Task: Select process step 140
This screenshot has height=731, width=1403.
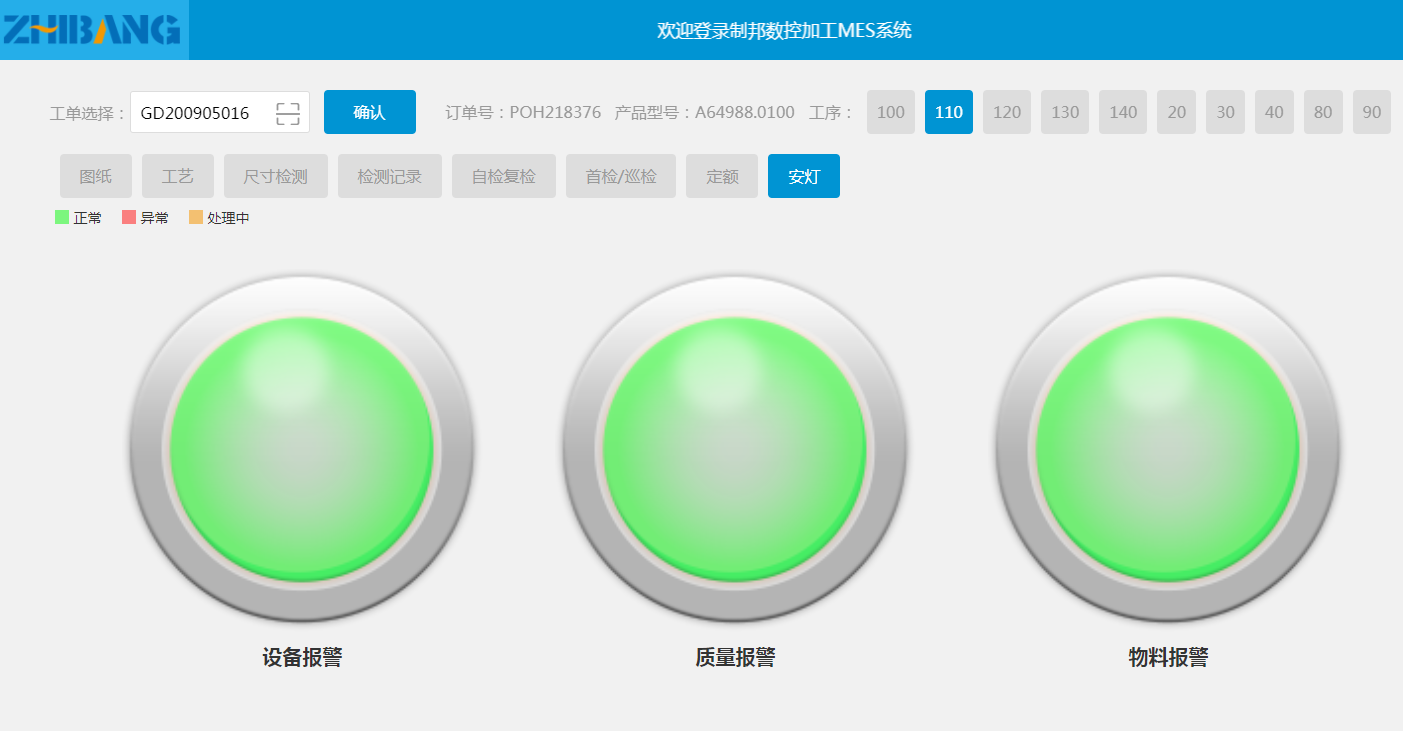Action: pyautogui.click(x=1123, y=112)
